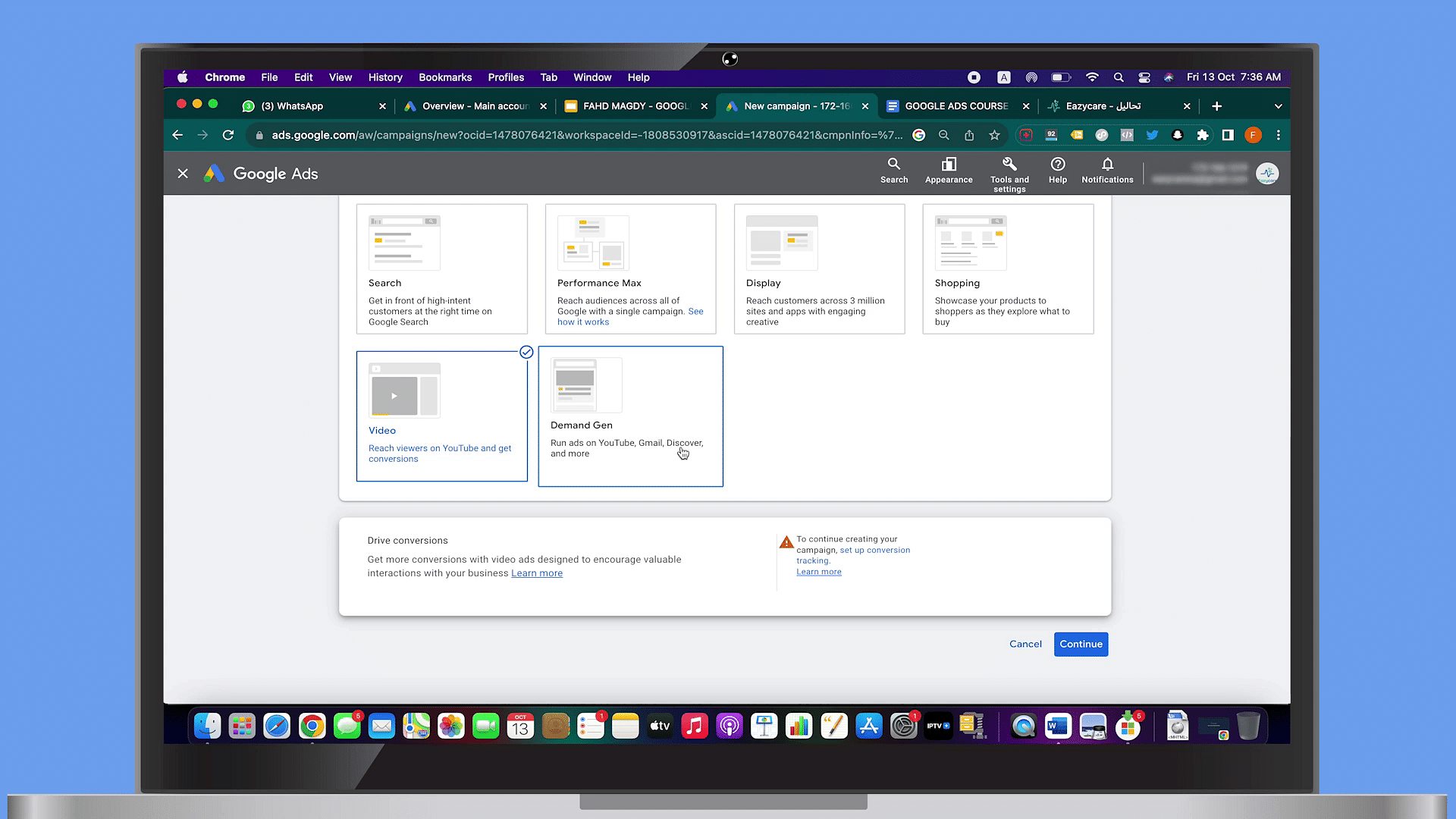Click the zoom magnifier icon in address bar
The width and height of the screenshot is (1456, 819).
pos(944,135)
